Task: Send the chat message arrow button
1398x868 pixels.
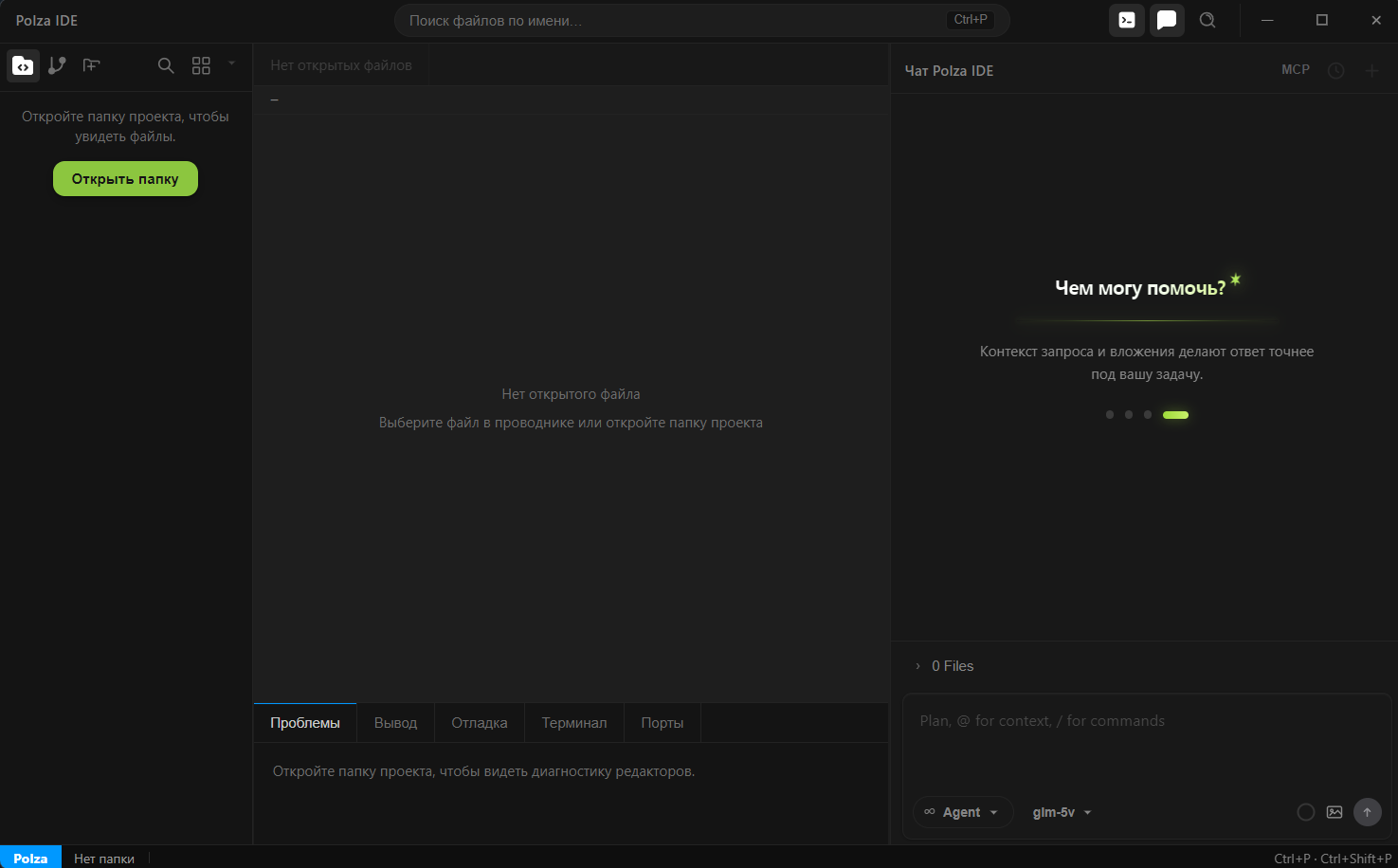Action: tap(1367, 812)
